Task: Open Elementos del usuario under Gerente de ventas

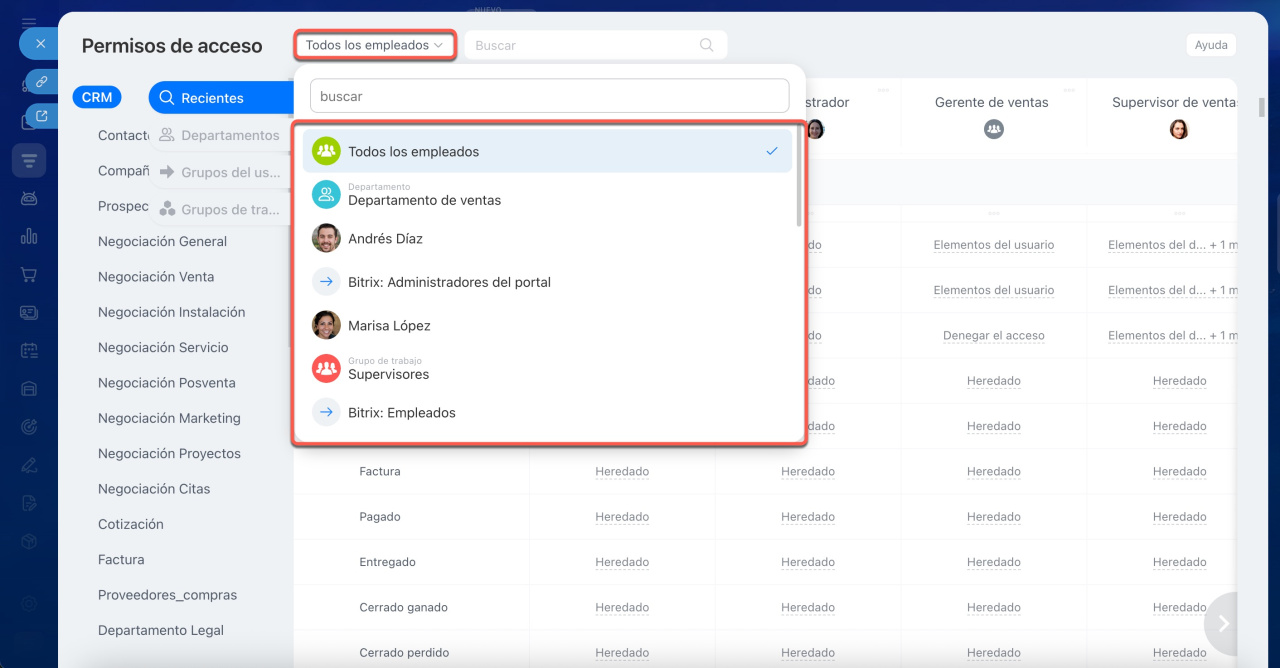Action: (993, 245)
